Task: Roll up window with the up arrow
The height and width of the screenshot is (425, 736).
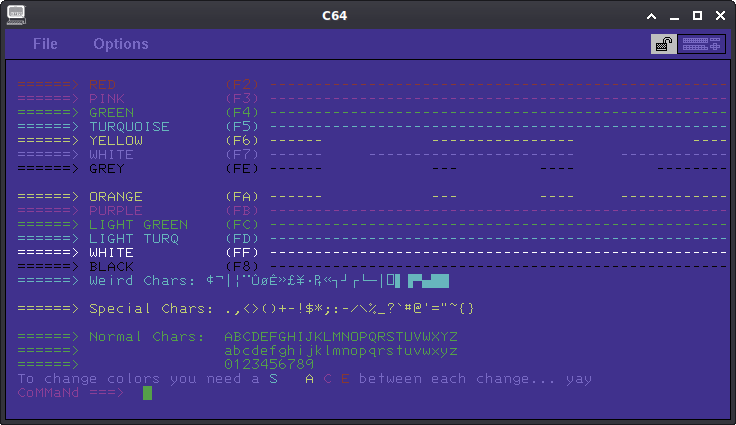Action: coord(652,16)
